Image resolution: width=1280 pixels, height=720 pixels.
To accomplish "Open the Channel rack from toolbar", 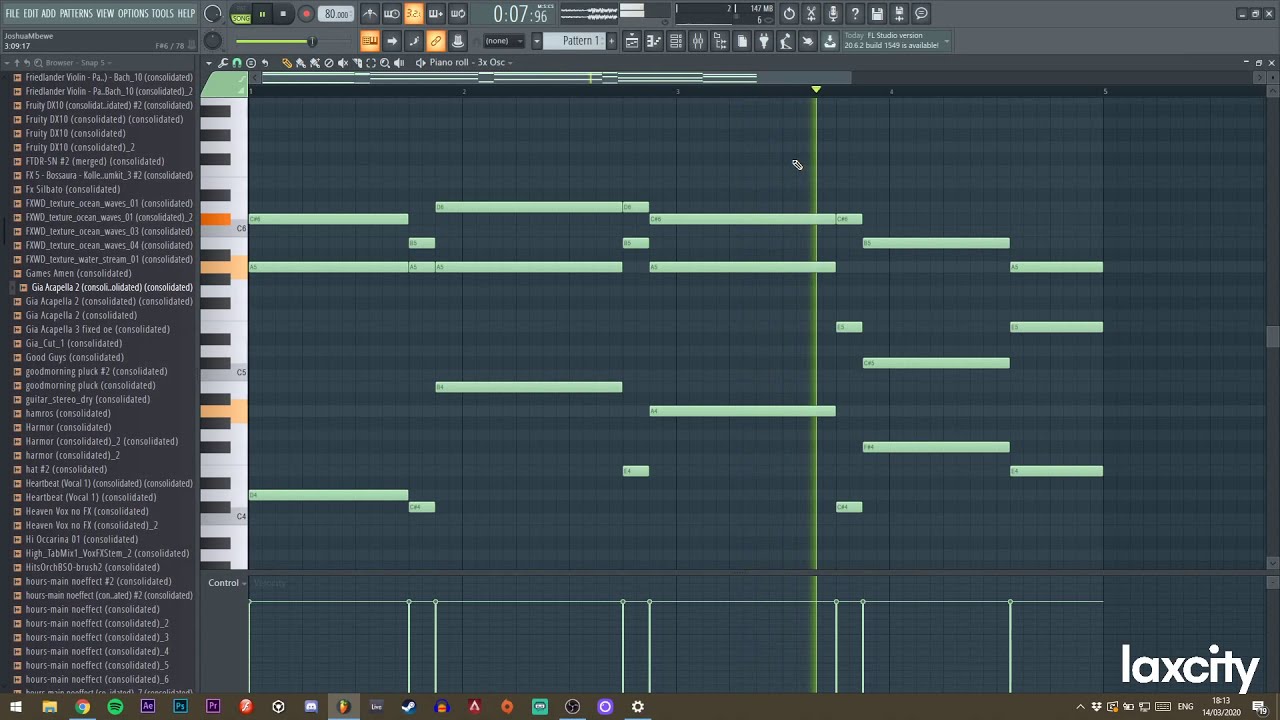I will (x=676, y=41).
